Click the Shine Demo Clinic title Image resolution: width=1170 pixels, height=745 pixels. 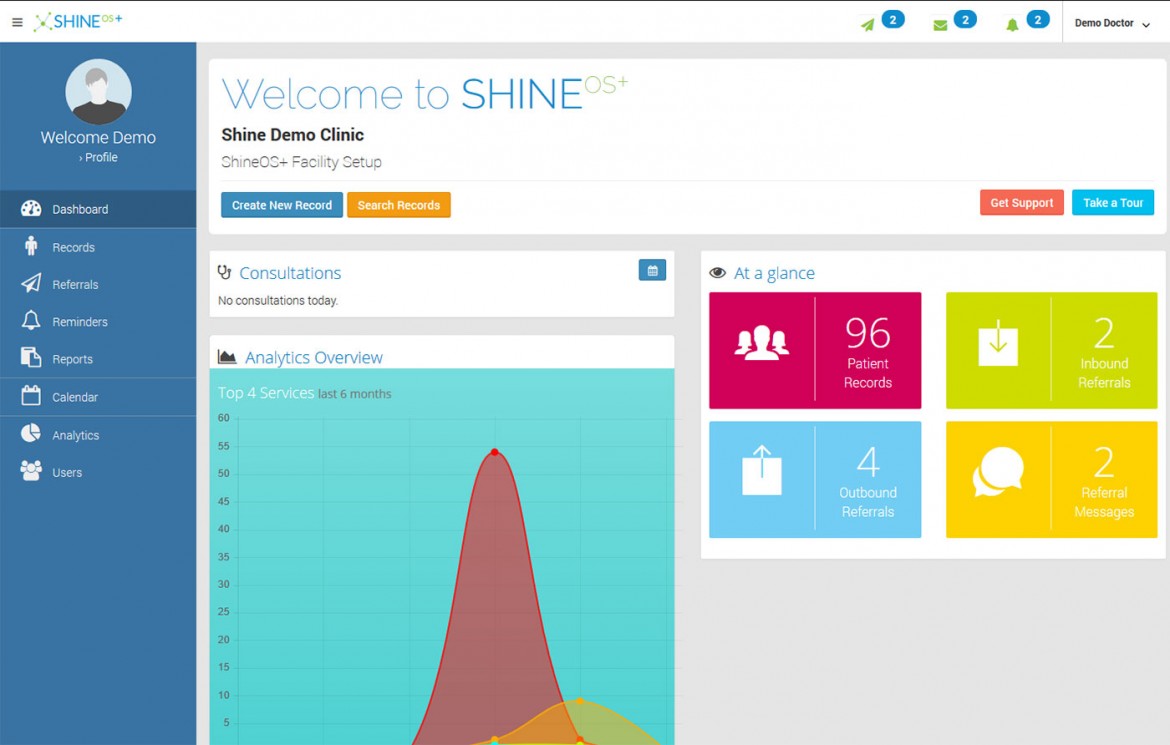pyautogui.click(x=292, y=135)
